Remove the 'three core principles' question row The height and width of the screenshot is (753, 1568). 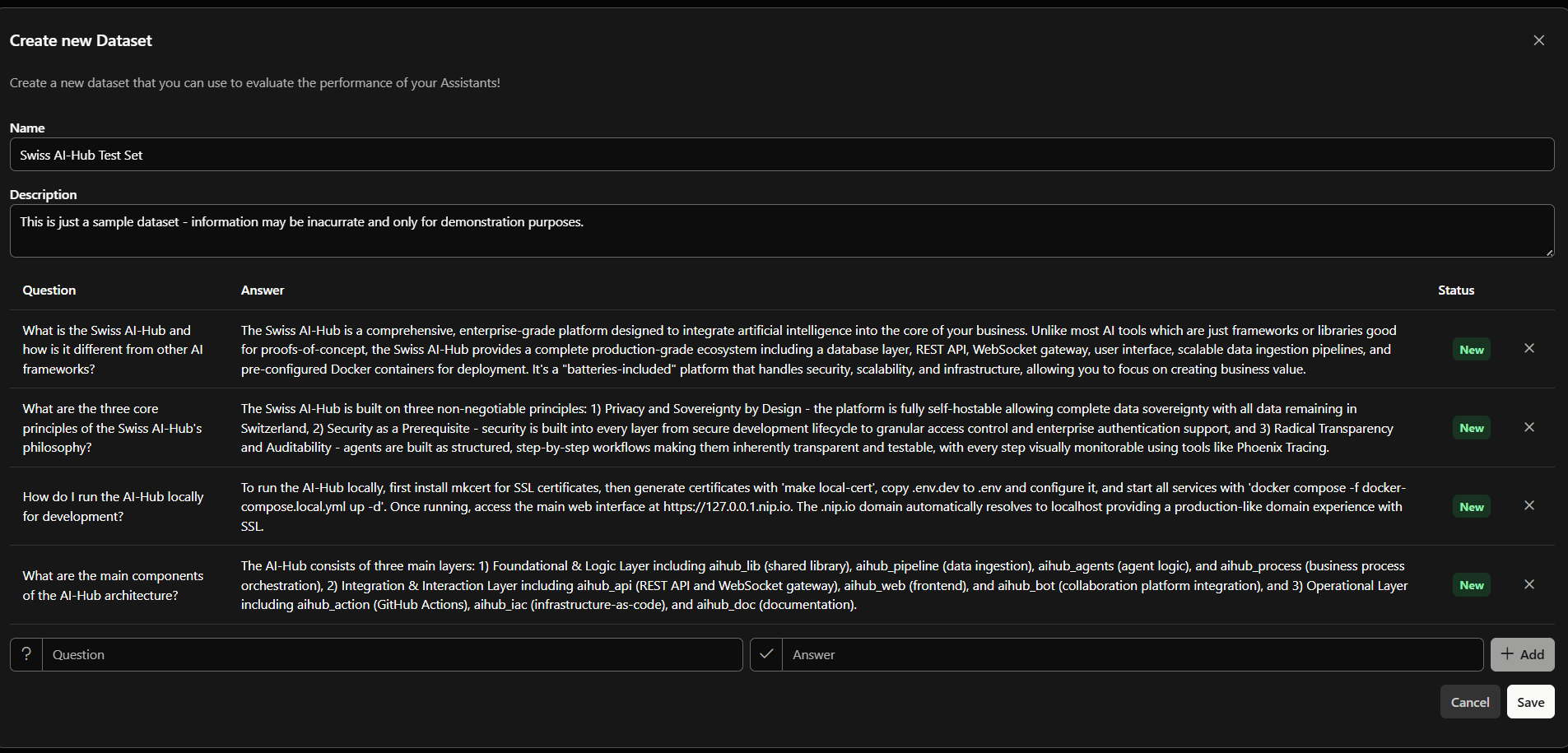[x=1529, y=427]
